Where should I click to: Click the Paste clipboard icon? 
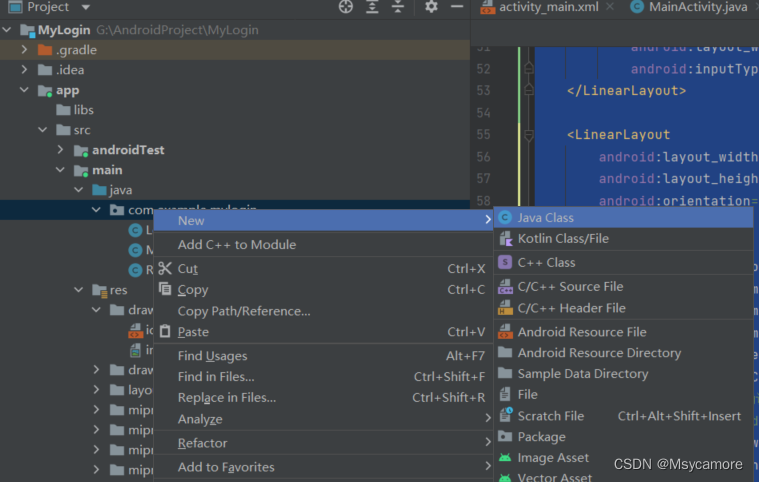165,331
